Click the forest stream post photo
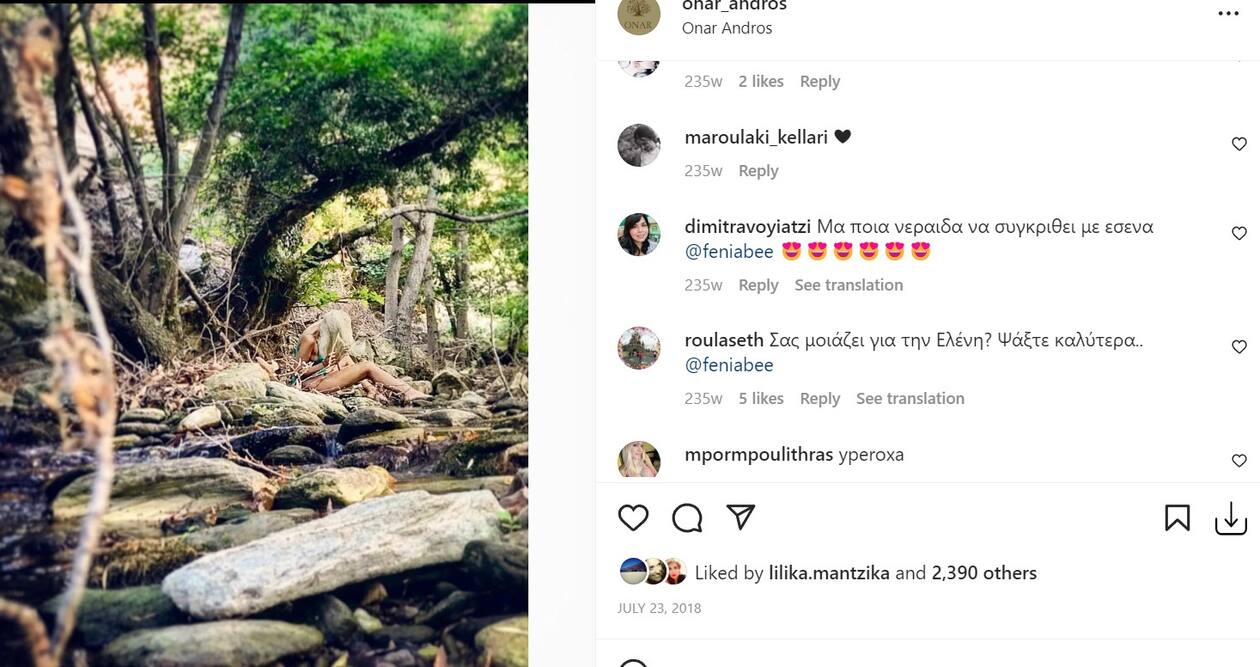The height and width of the screenshot is (667, 1260). 264,335
